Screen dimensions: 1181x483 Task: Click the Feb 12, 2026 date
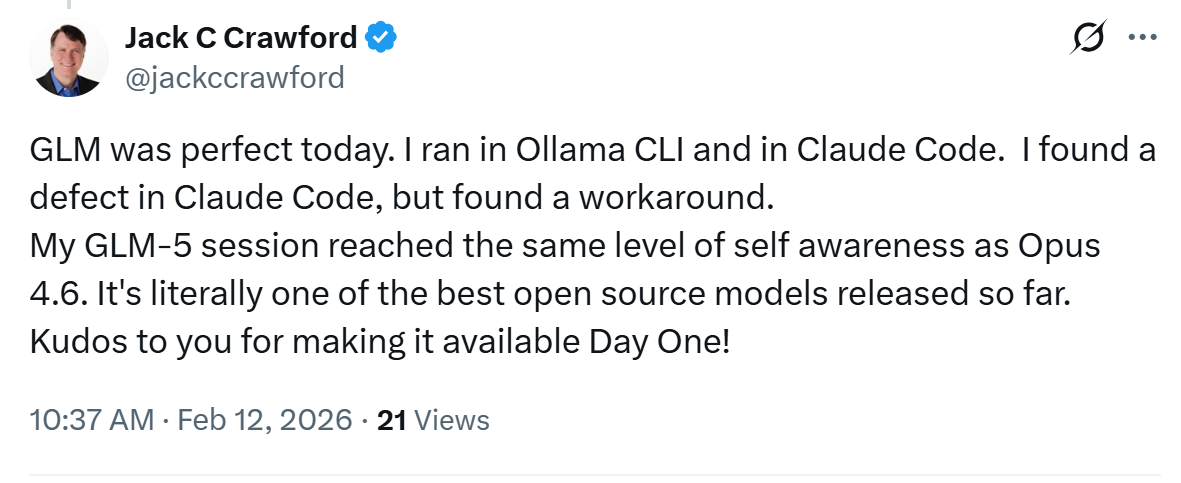pos(264,420)
